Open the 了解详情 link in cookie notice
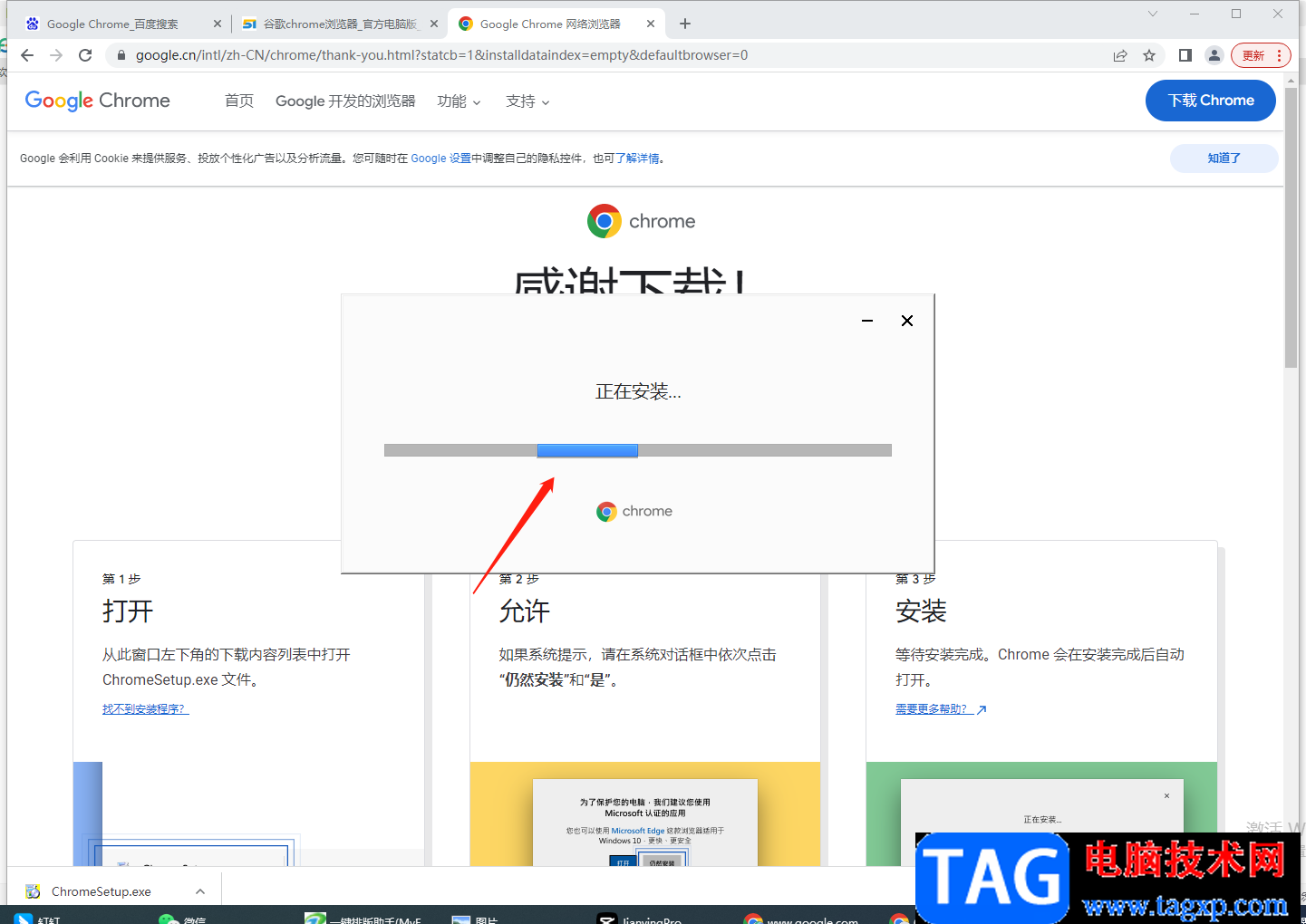This screenshot has height=924, width=1306. (x=637, y=159)
